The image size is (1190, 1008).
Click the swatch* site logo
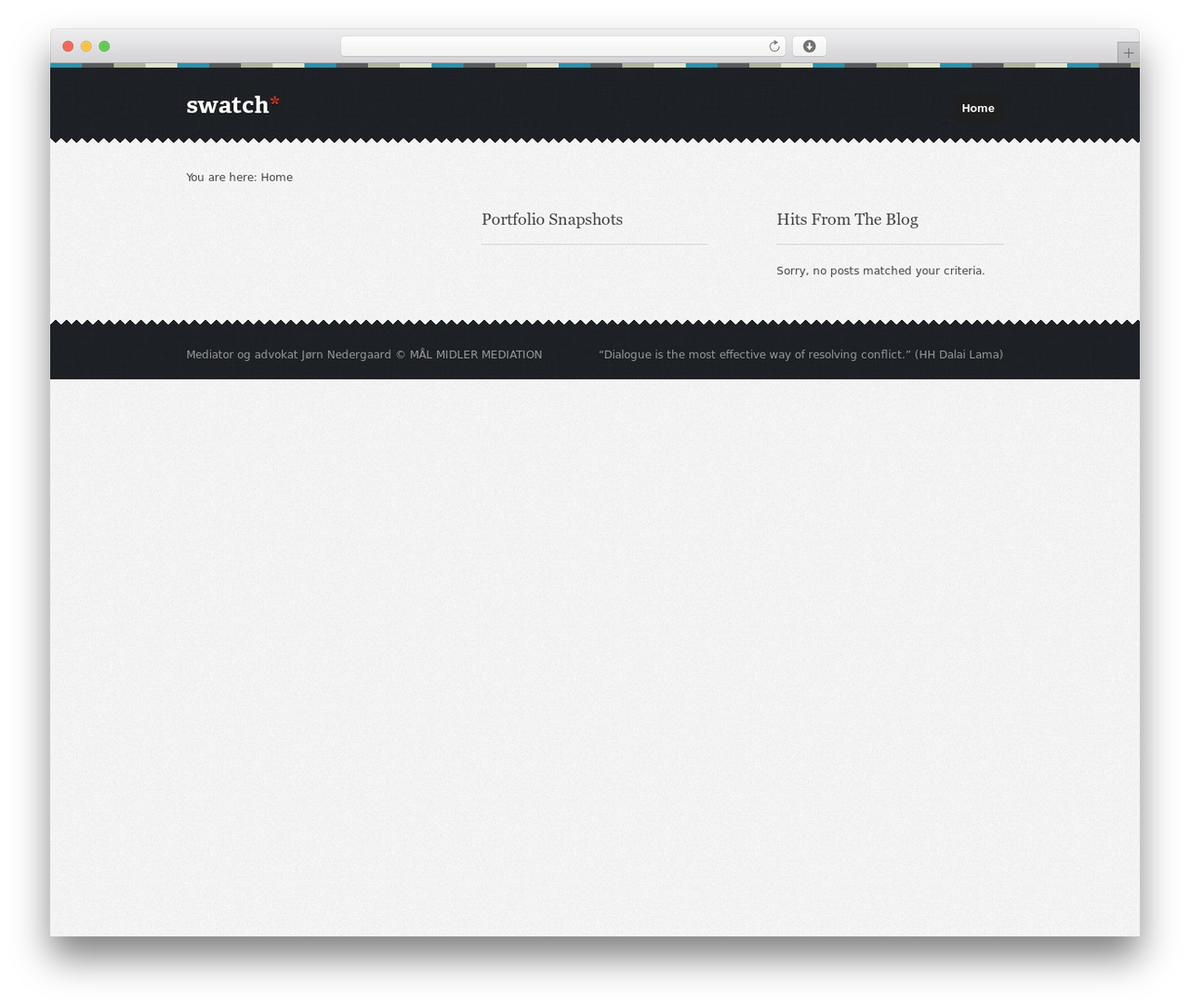coord(232,105)
